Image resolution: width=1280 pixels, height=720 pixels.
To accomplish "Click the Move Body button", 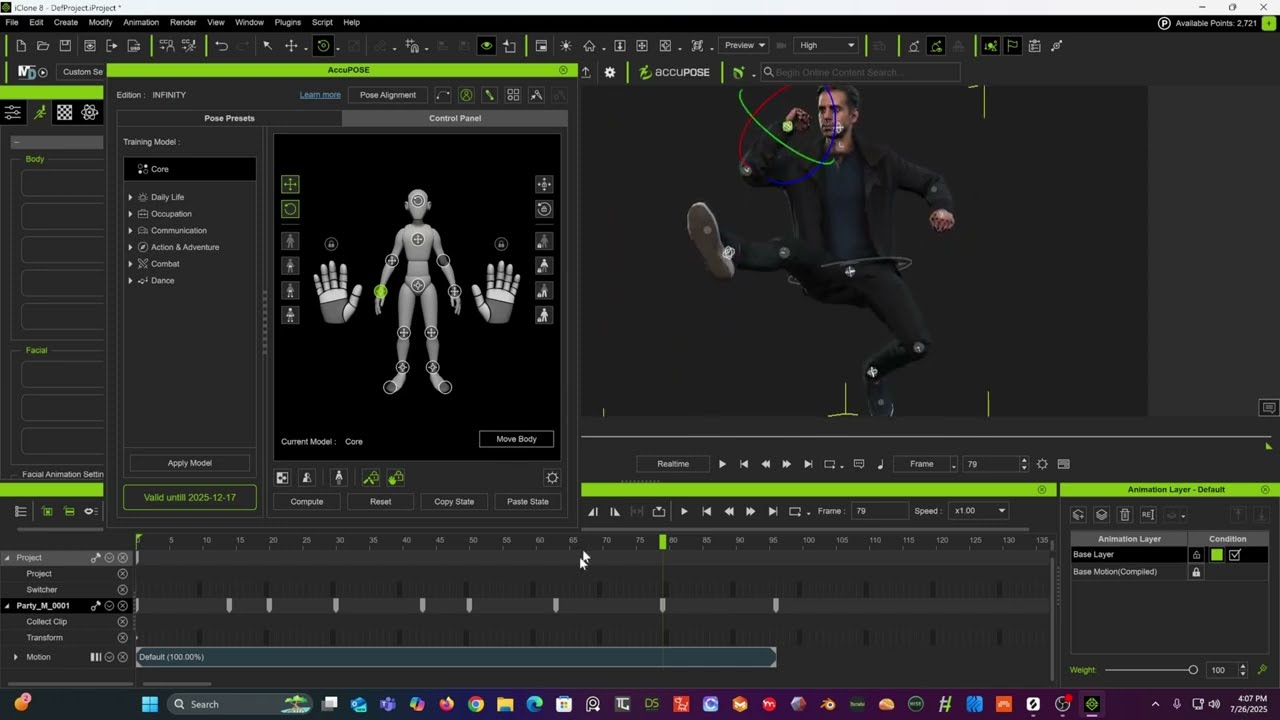I will click(516, 439).
